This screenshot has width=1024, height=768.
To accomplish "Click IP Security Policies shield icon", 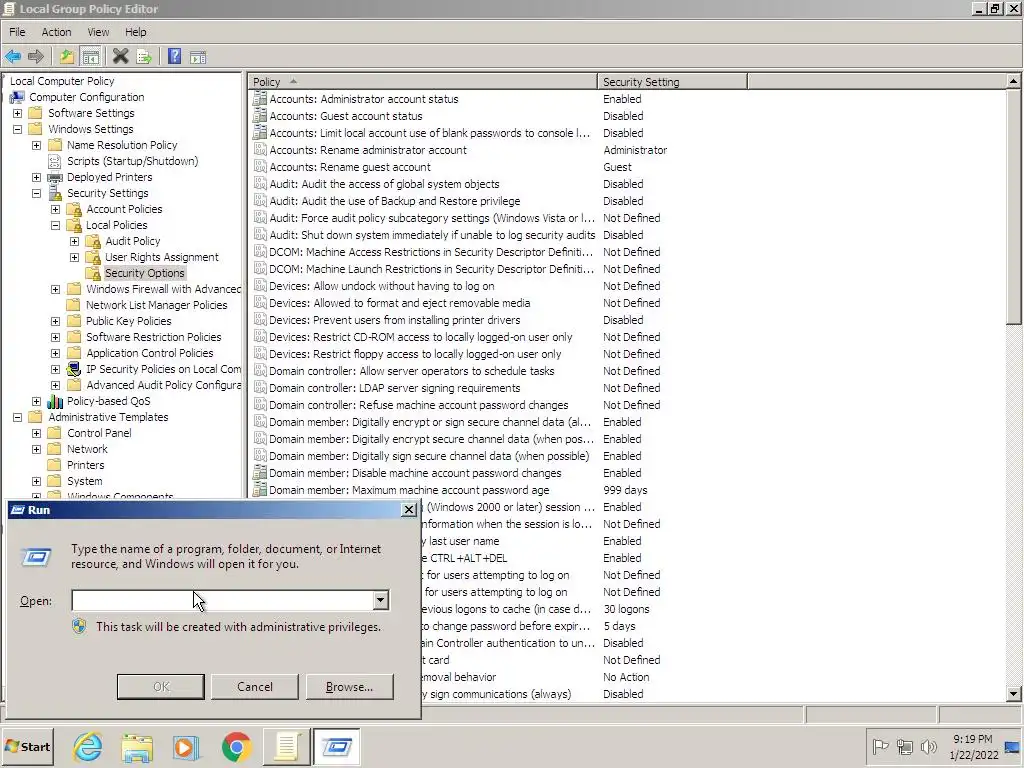I will pyautogui.click(x=74, y=369).
